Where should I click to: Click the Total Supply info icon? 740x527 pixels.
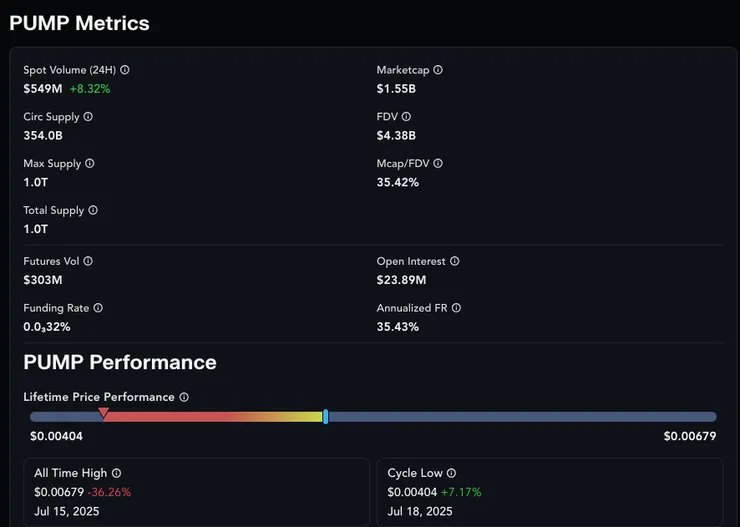click(x=93, y=210)
